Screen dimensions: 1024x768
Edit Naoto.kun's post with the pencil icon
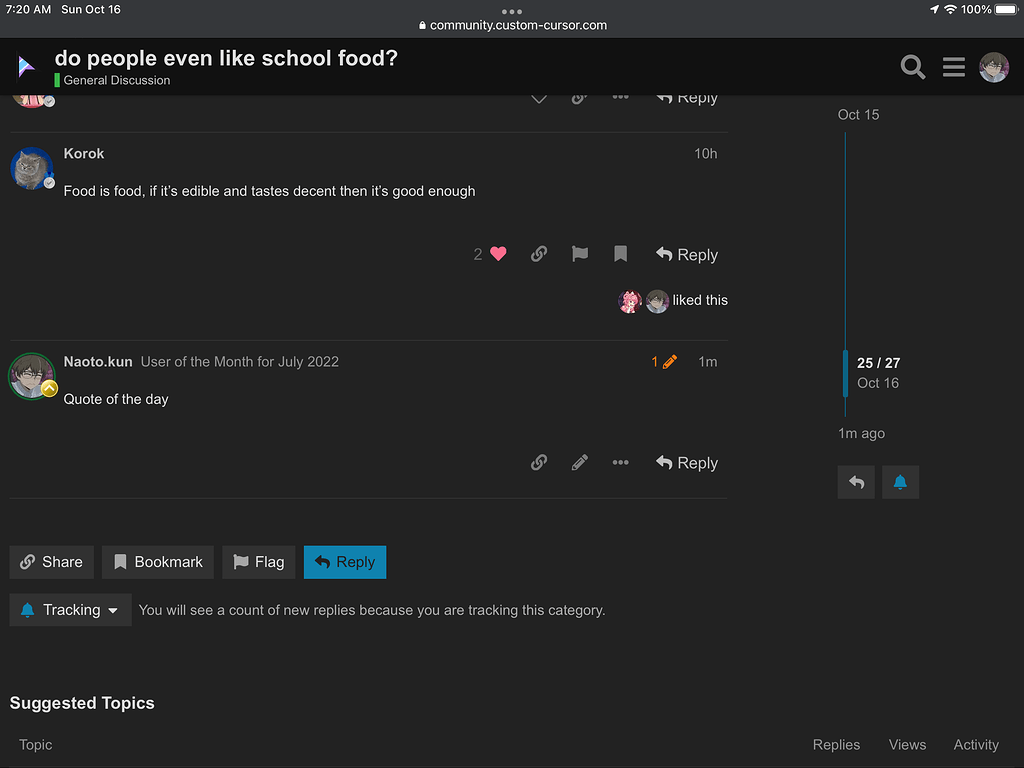[579, 462]
